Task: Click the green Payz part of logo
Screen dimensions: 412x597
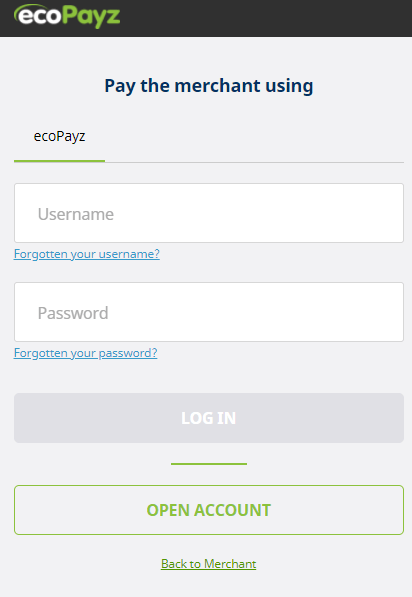Action: (x=91, y=18)
